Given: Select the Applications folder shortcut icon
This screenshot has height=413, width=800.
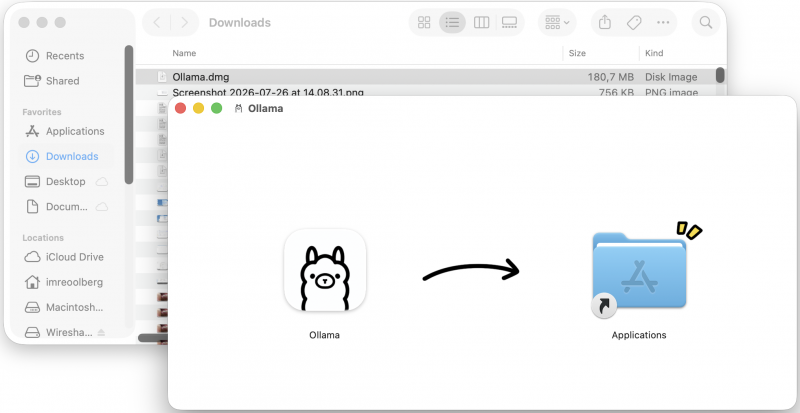Looking at the screenshot, I should [639, 271].
